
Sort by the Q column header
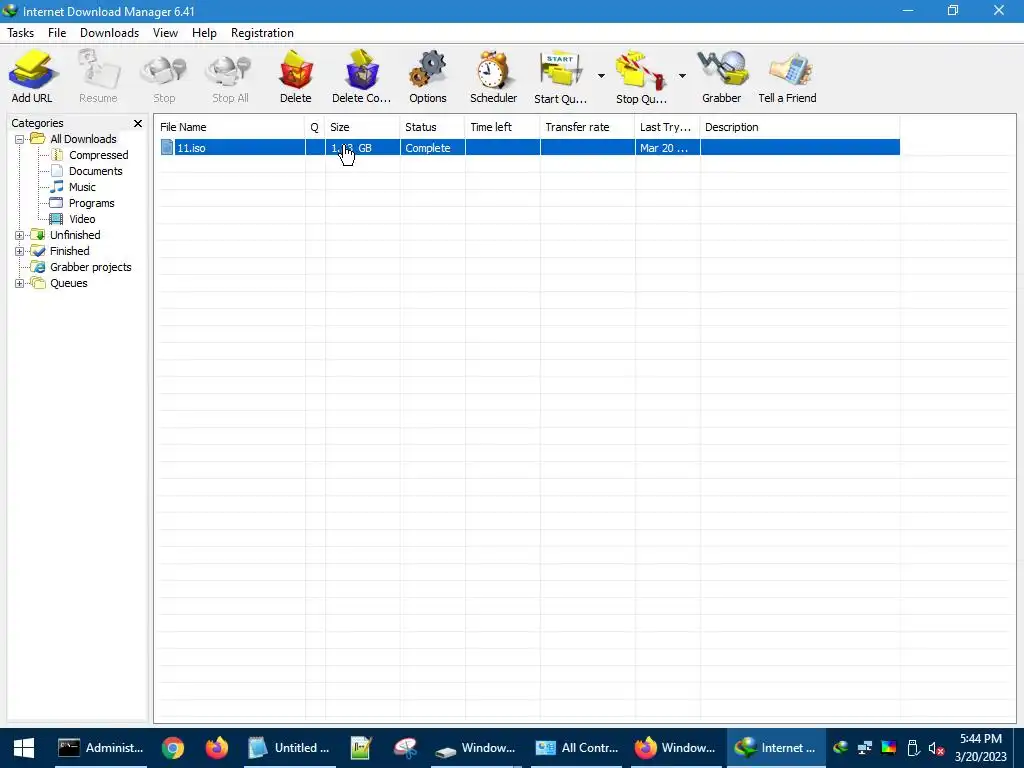(315, 127)
